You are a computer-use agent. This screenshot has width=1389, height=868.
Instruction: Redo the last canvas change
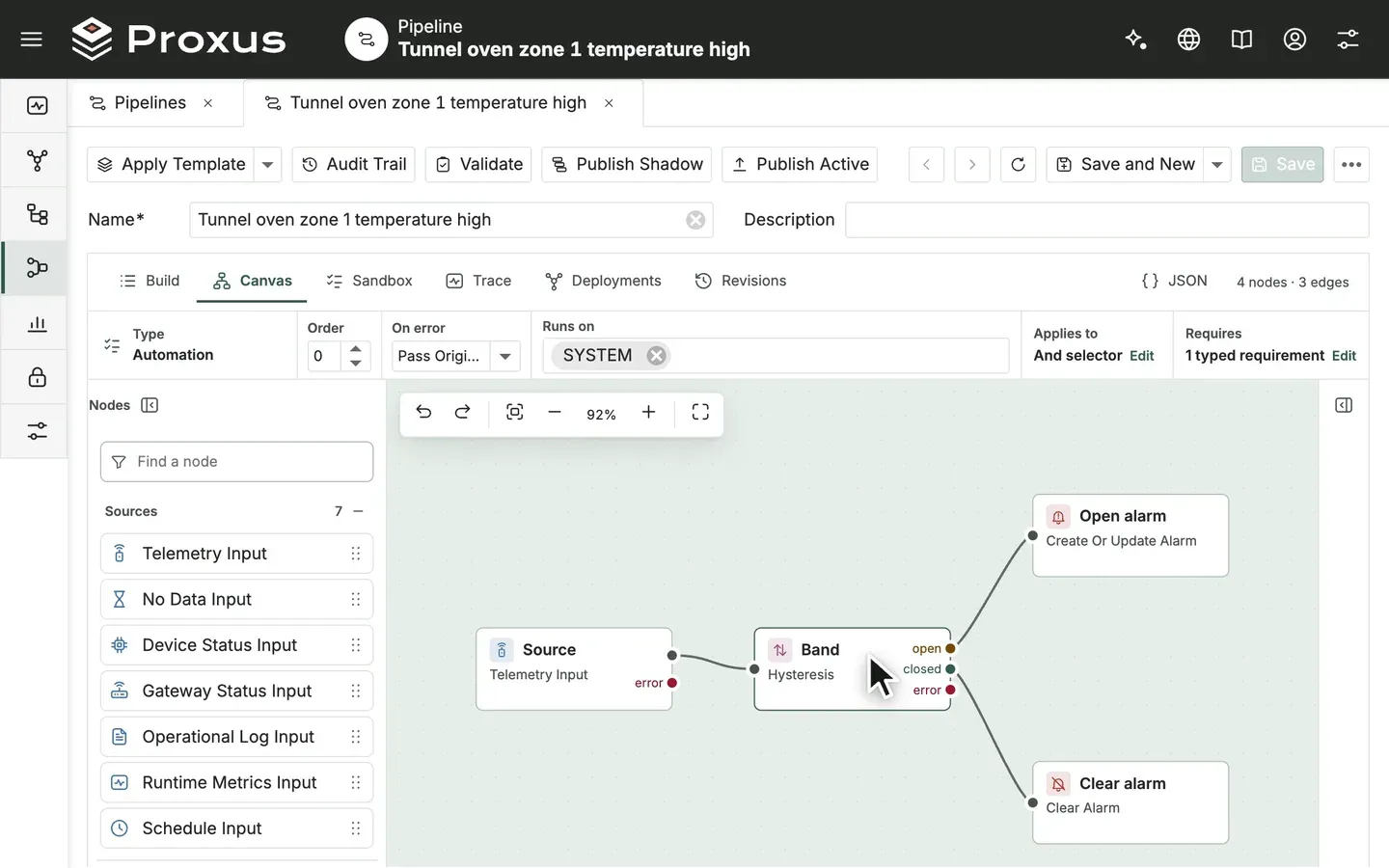pos(463,413)
